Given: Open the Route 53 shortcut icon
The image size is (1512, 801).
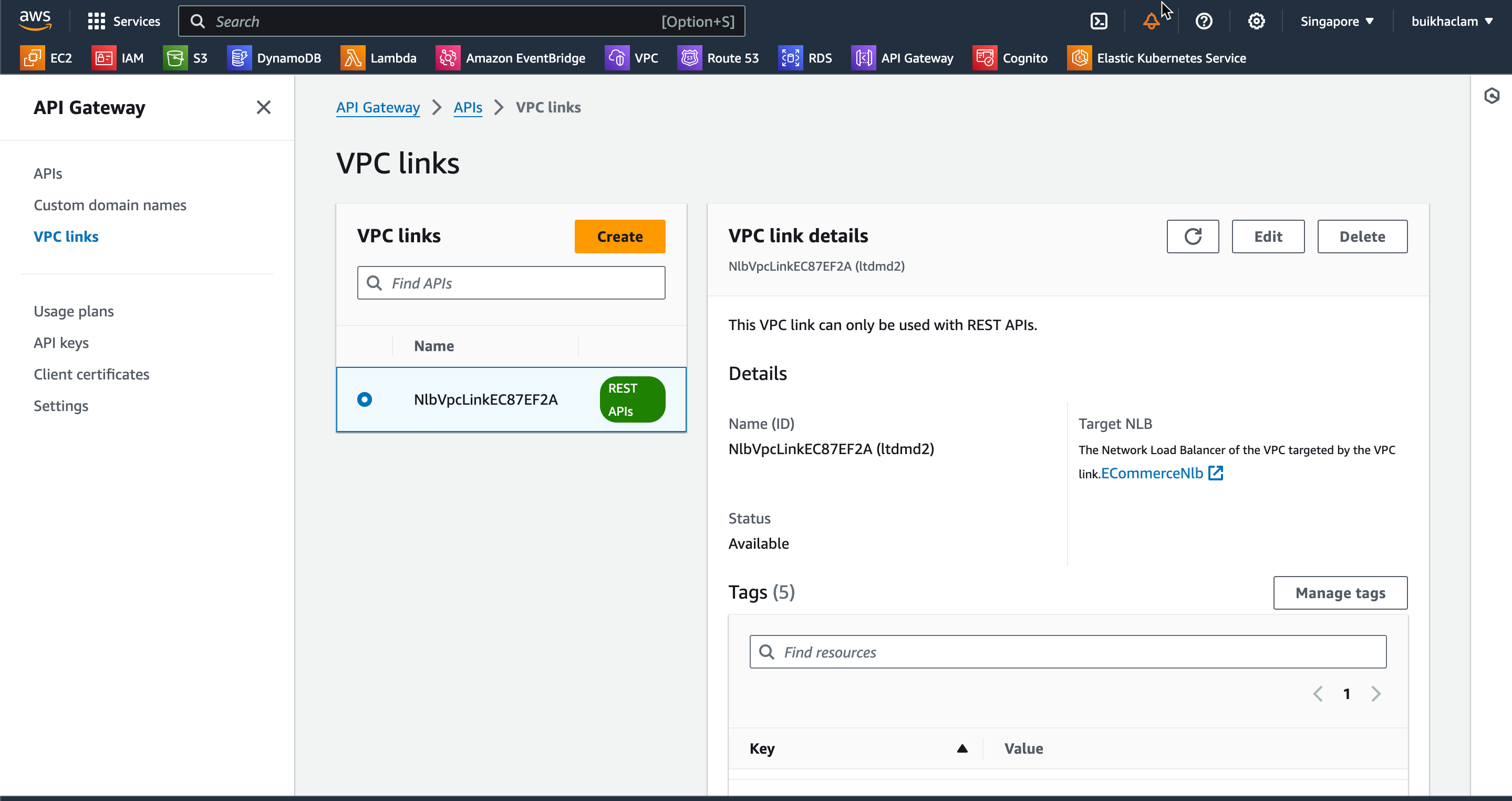Looking at the screenshot, I should point(689,57).
